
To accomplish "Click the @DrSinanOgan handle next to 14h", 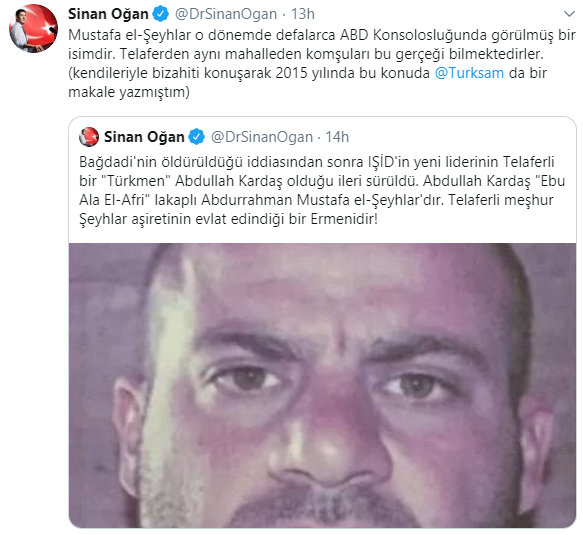I will [x=262, y=137].
